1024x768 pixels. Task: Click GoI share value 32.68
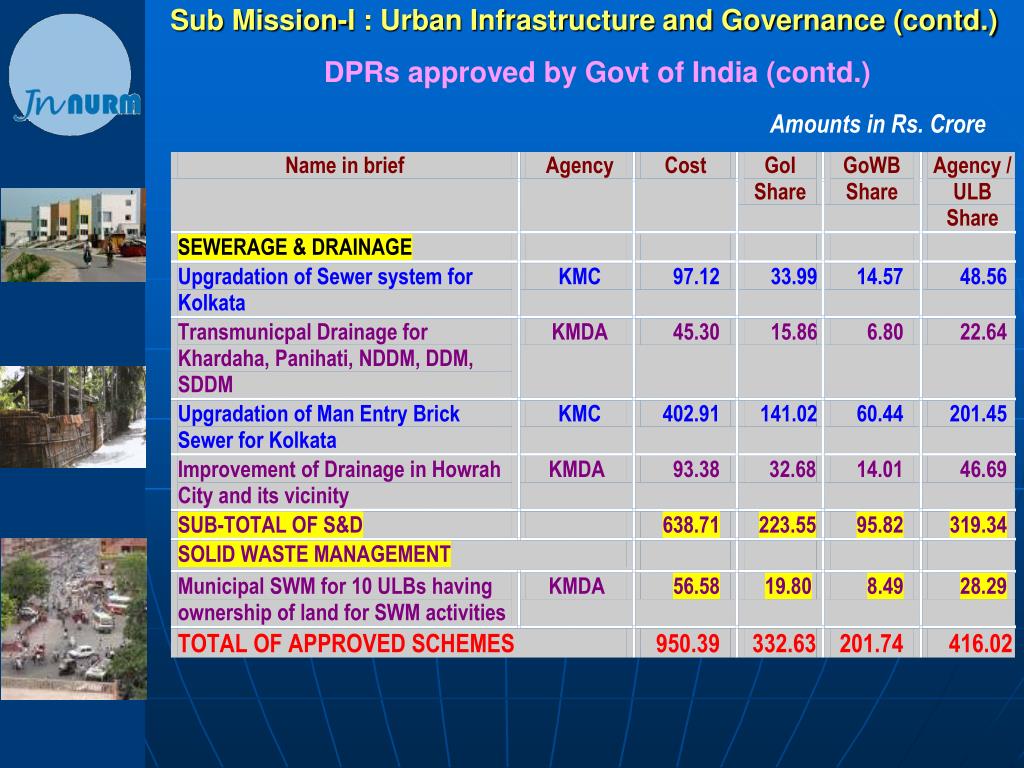coord(792,470)
